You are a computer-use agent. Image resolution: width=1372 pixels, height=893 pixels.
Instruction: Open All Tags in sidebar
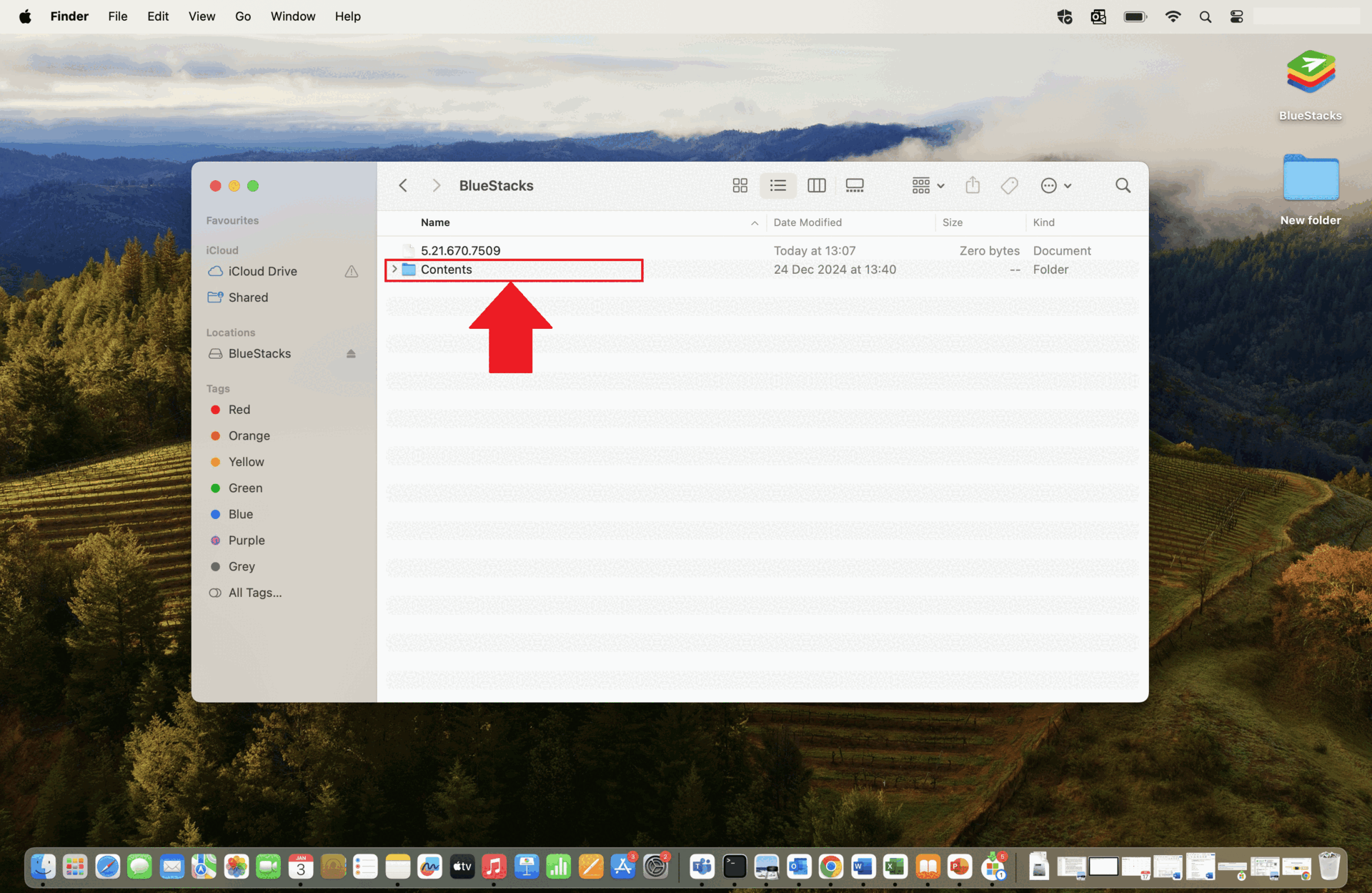[254, 593]
